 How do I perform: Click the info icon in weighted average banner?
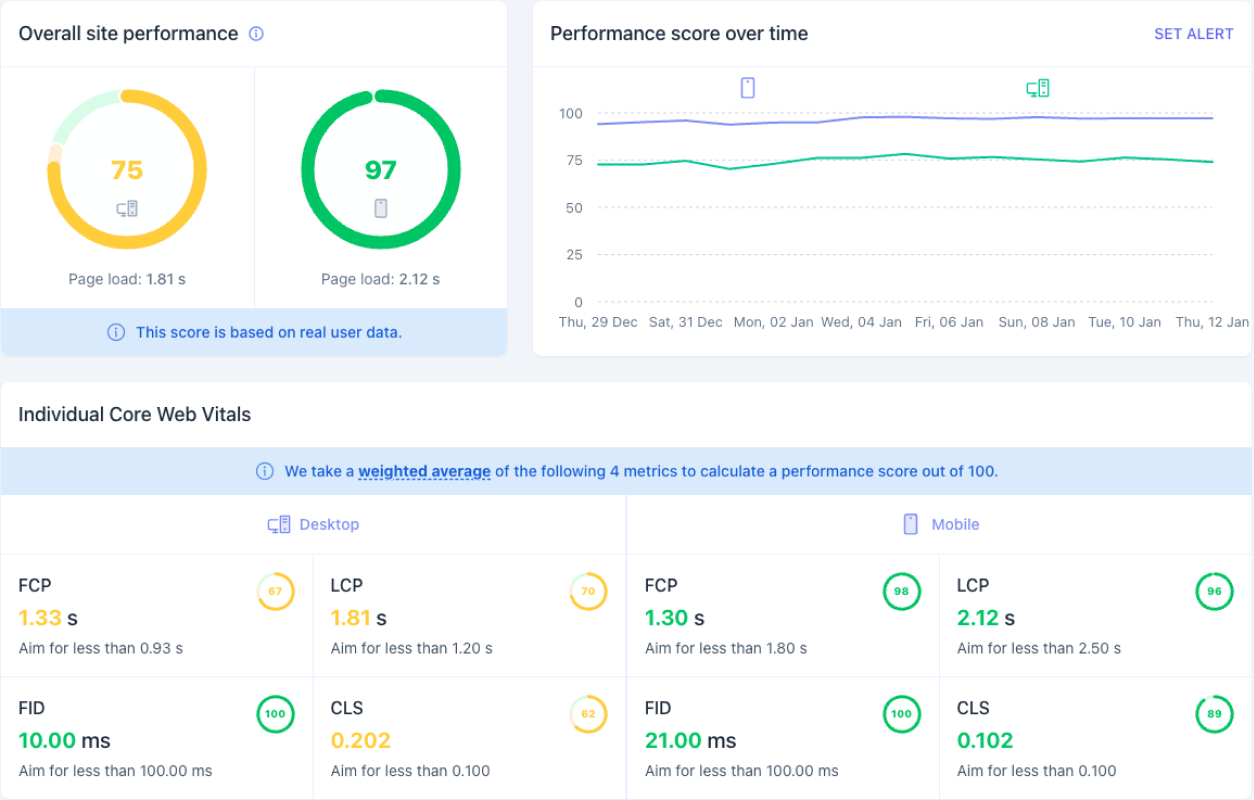pyautogui.click(x=265, y=471)
